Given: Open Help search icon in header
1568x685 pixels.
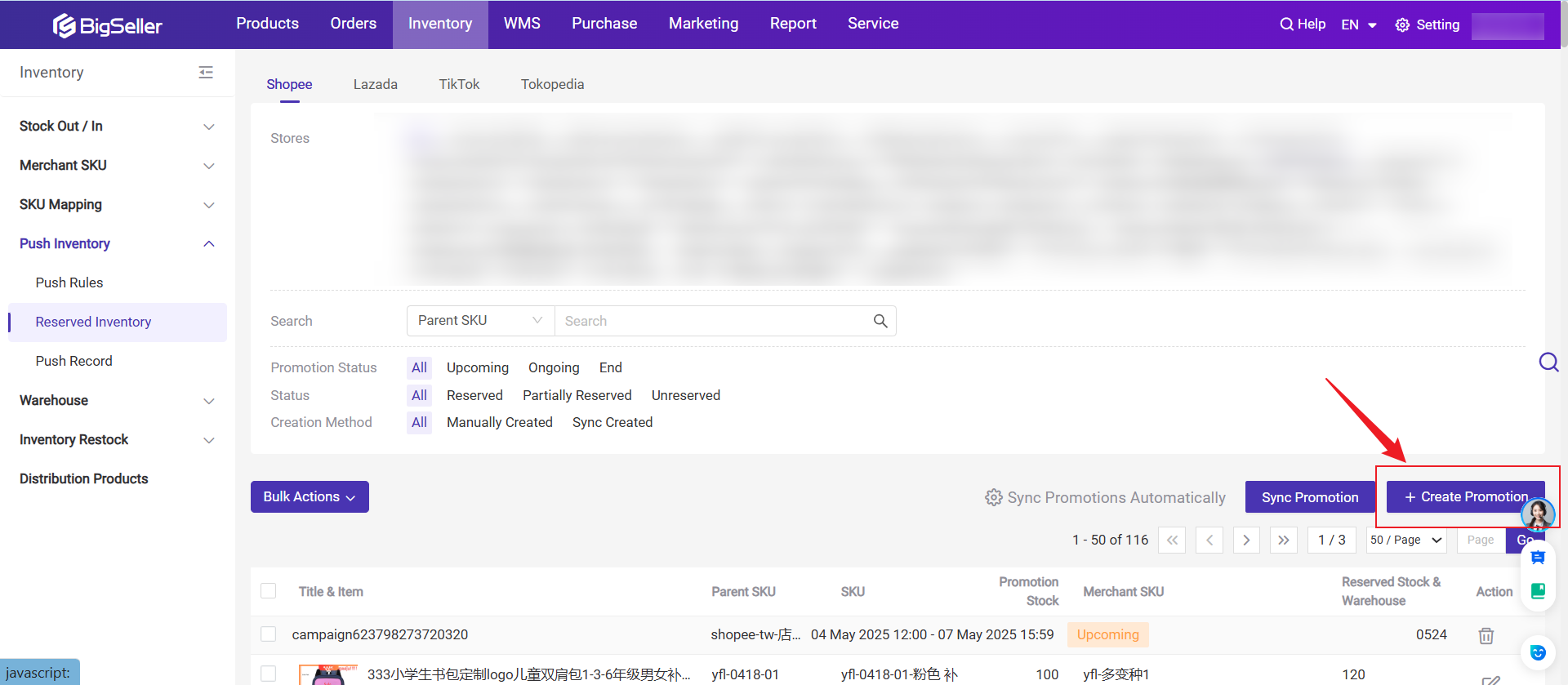Looking at the screenshot, I should (1286, 24).
